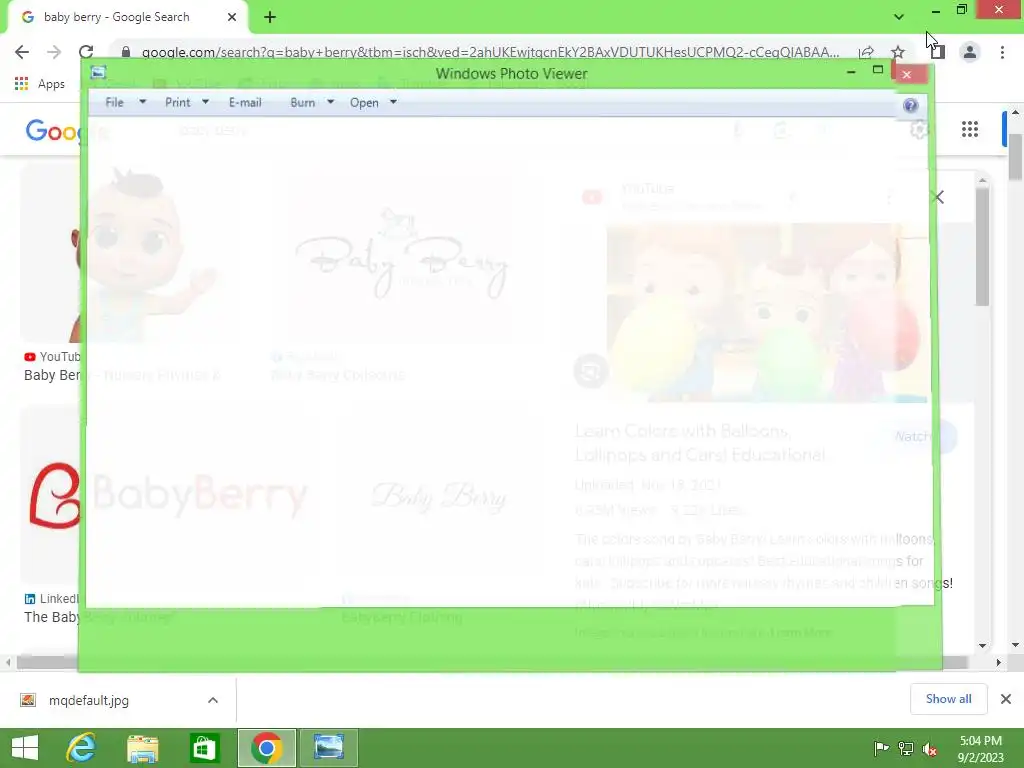Open the Print menu in Photo Viewer

pyautogui.click(x=177, y=103)
